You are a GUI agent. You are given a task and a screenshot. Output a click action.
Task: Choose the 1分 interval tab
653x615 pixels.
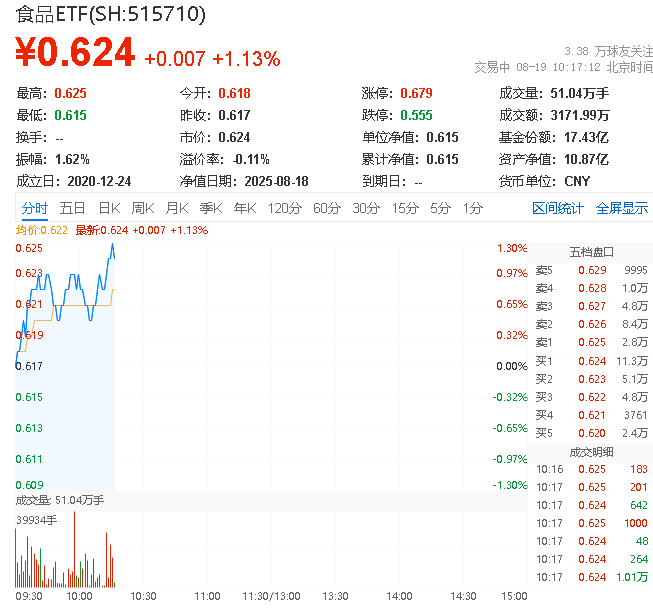[473, 208]
